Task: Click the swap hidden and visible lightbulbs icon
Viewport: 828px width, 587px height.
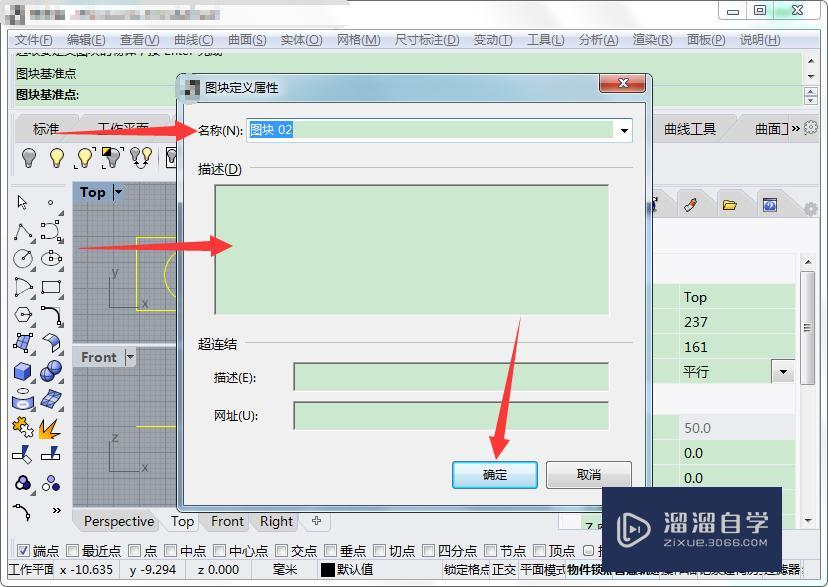Action: (x=141, y=157)
